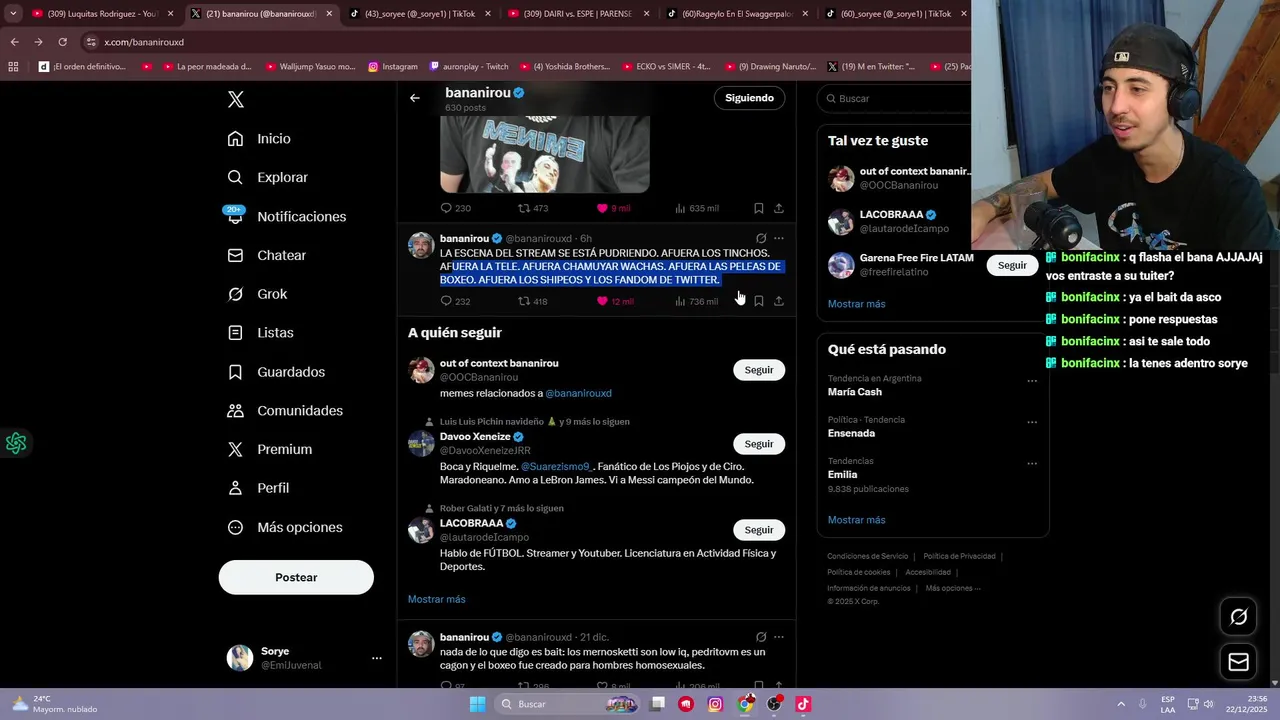Open Chatear messages section
Screen dimensions: 1280x720
[x=266, y=255]
